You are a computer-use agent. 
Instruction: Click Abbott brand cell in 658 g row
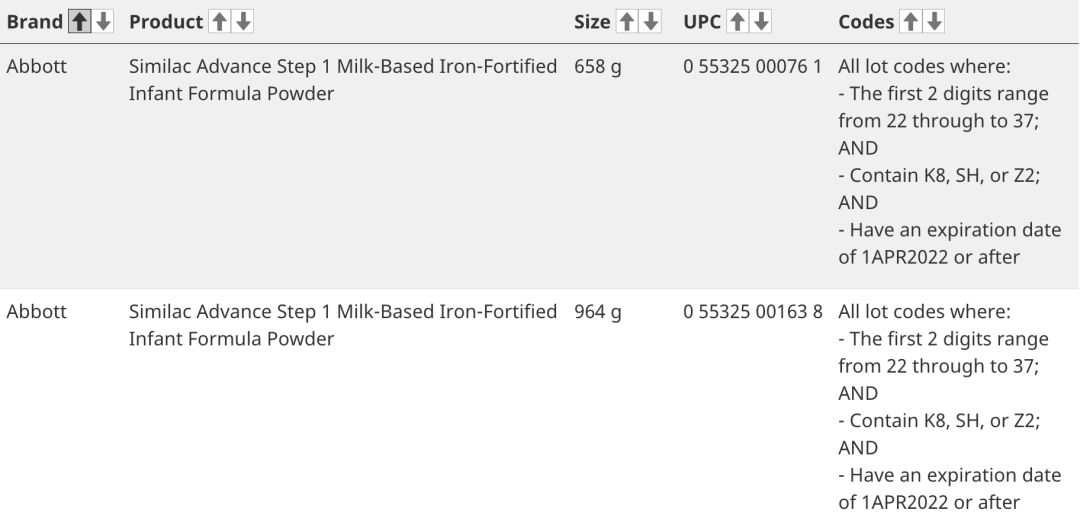click(x=36, y=67)
